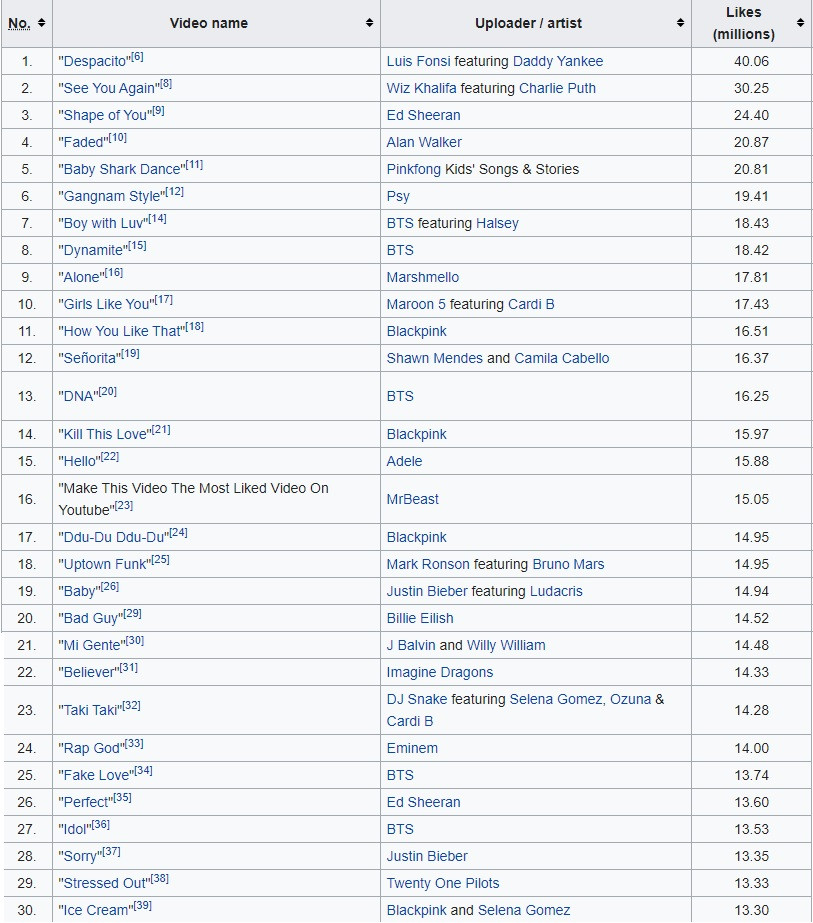Open the "Bad Guy" link
Viewport: 813px width, 923px height.
[91, 619]
